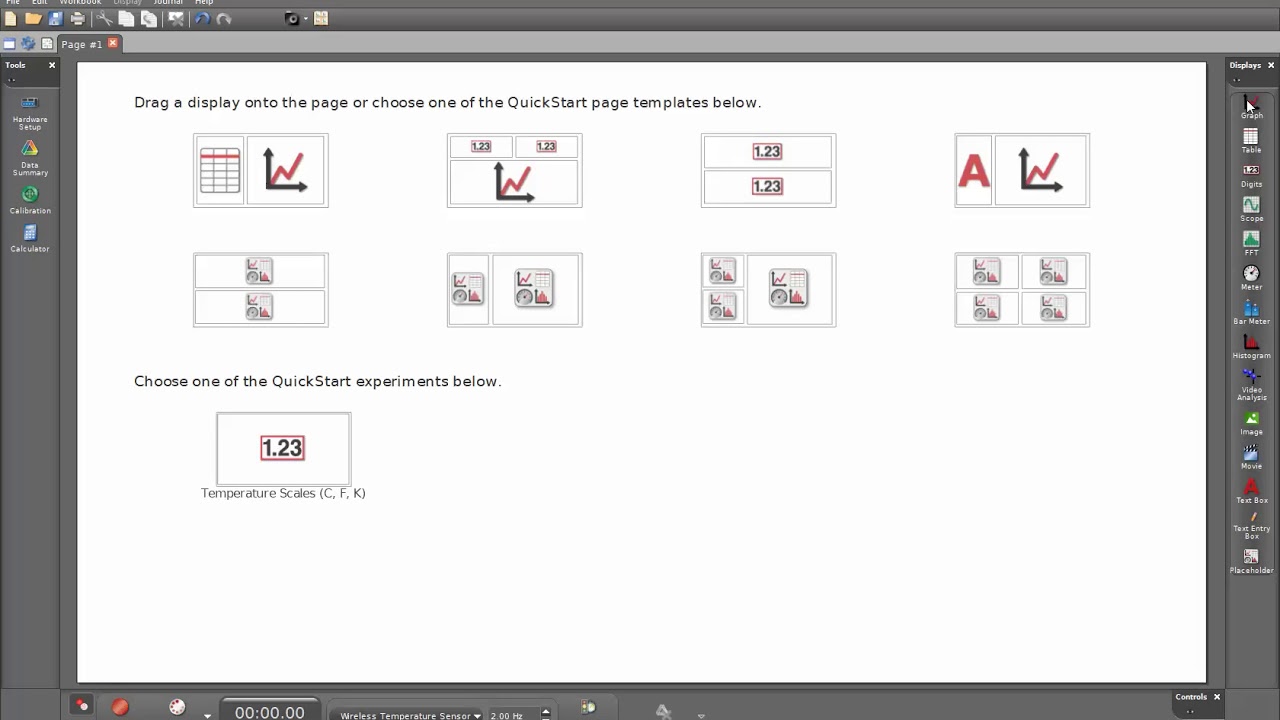The image size is (1280, 720).
Task: Select Placeholder display icon
Action: tap(1251, 561)
